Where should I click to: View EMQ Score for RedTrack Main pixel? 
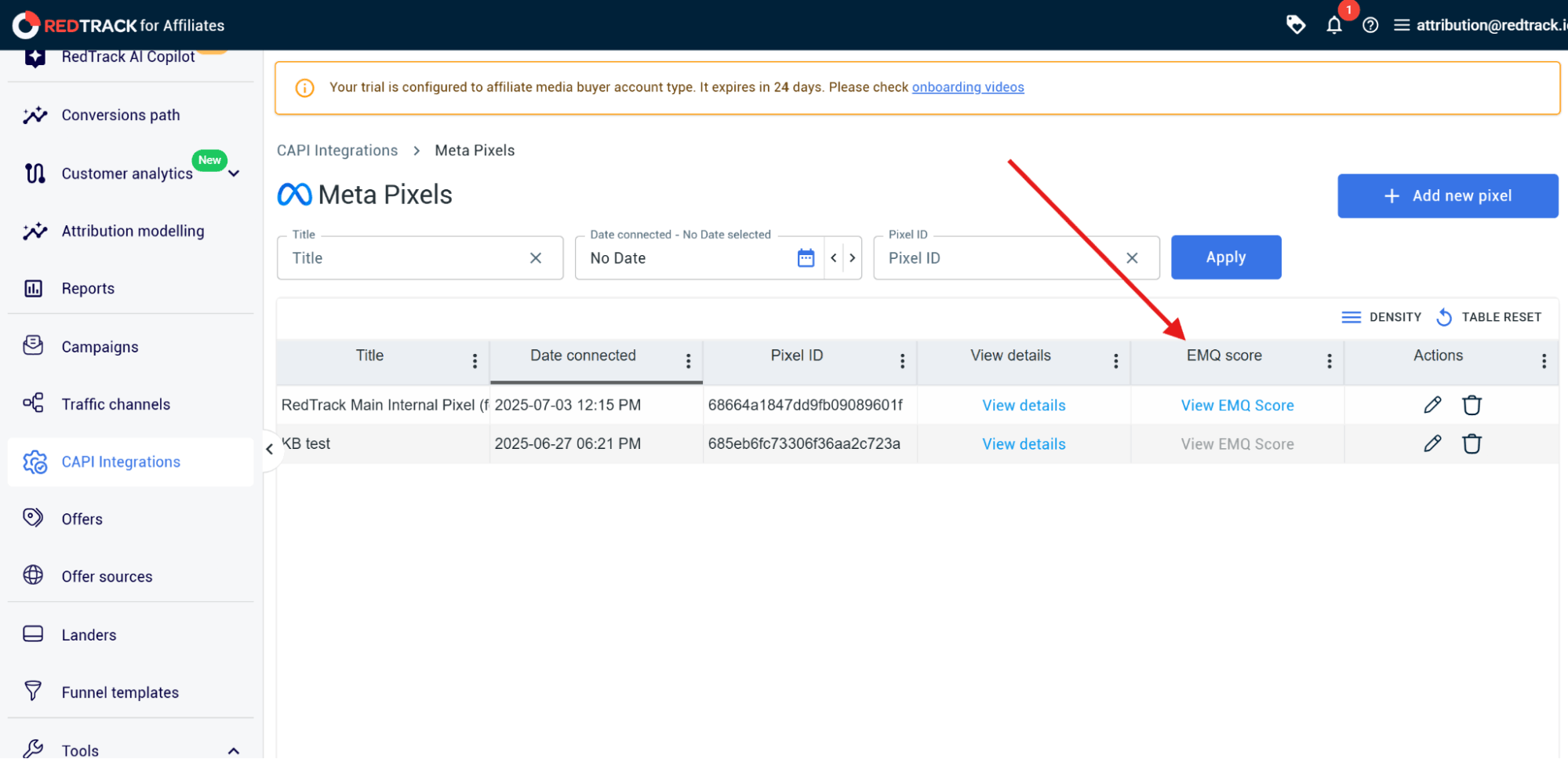[x=1237, y=405]
